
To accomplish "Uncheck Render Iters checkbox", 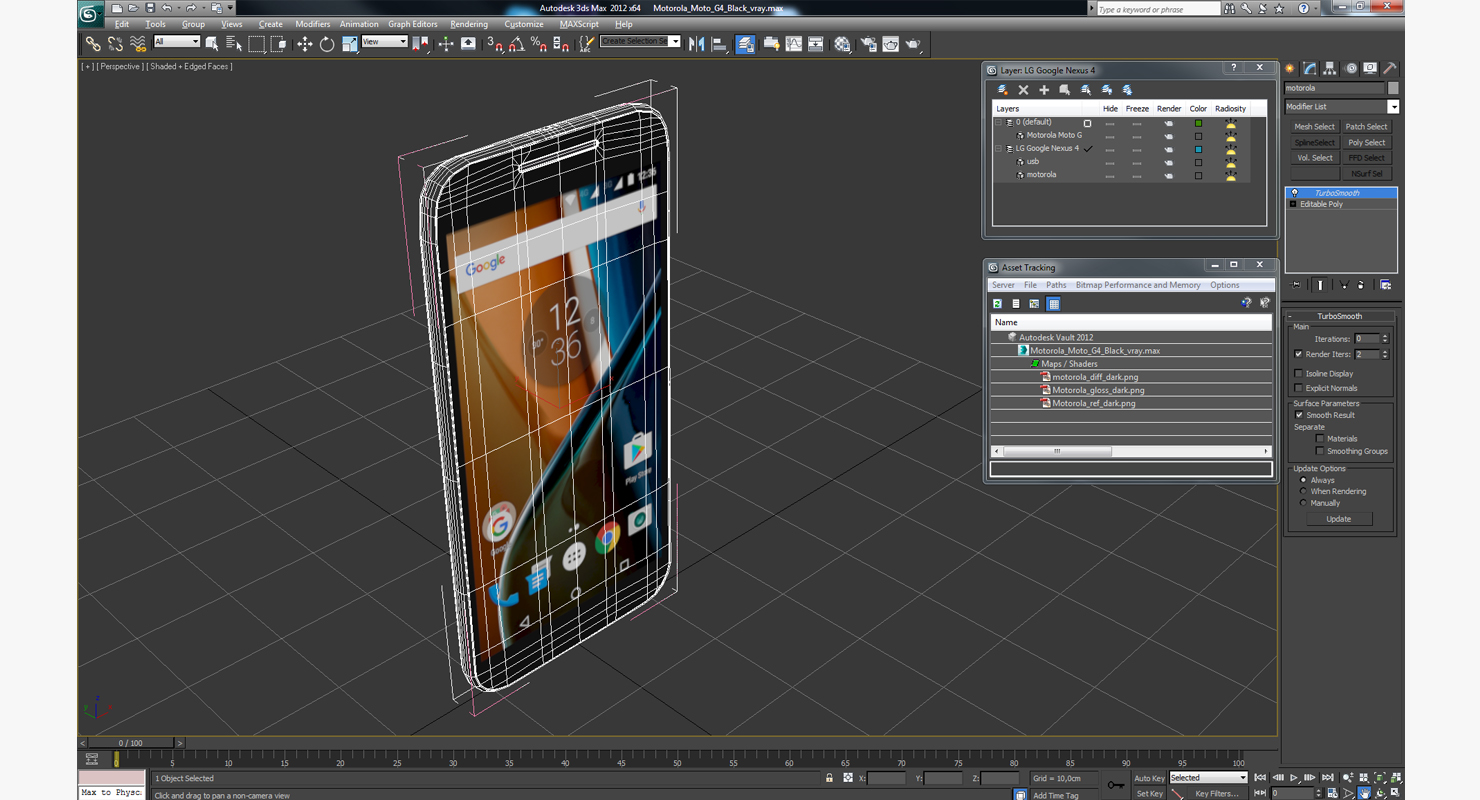I will (x=1299, y=354).
